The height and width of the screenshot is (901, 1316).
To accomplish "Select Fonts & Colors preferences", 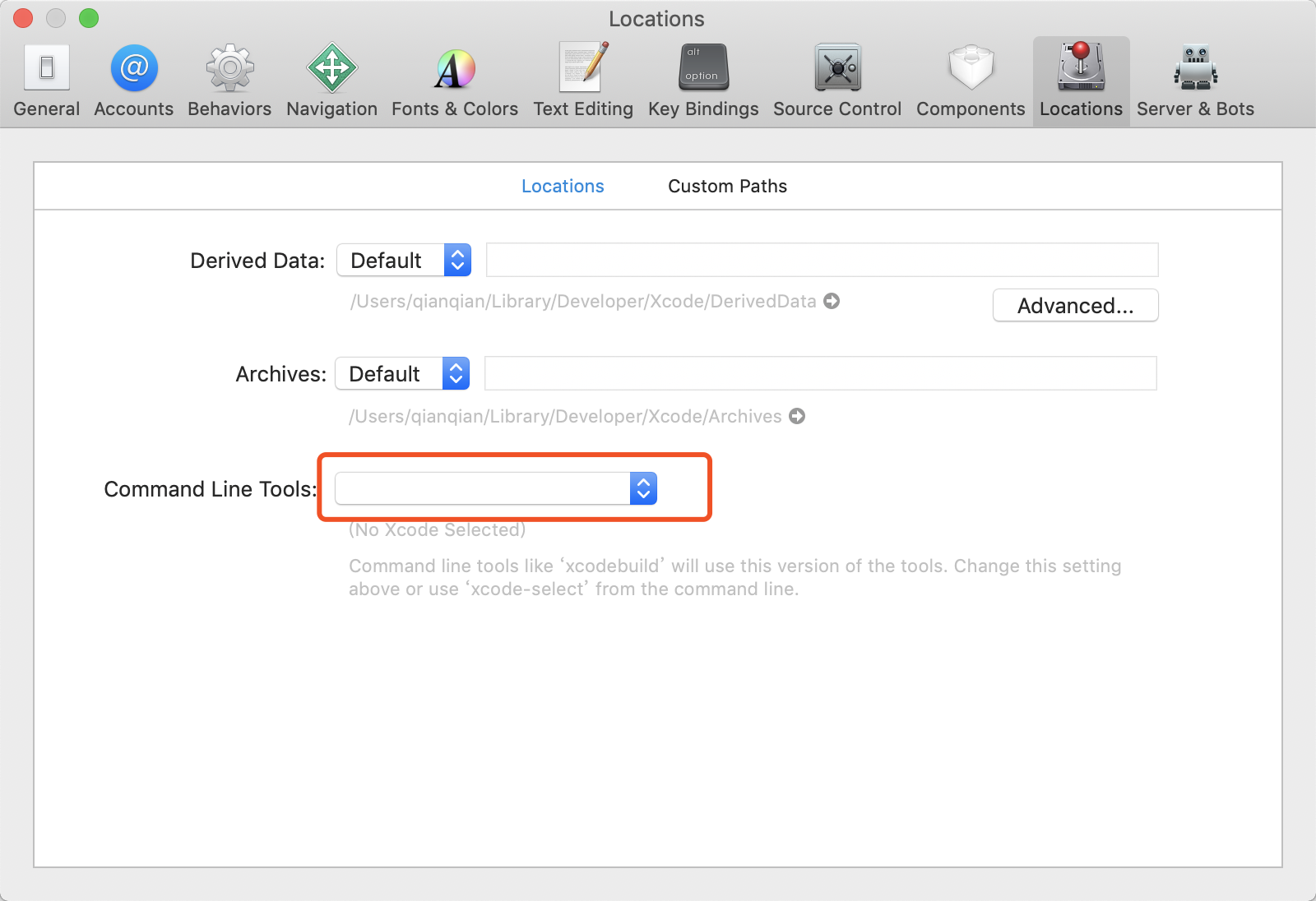I will coord(455,81).
